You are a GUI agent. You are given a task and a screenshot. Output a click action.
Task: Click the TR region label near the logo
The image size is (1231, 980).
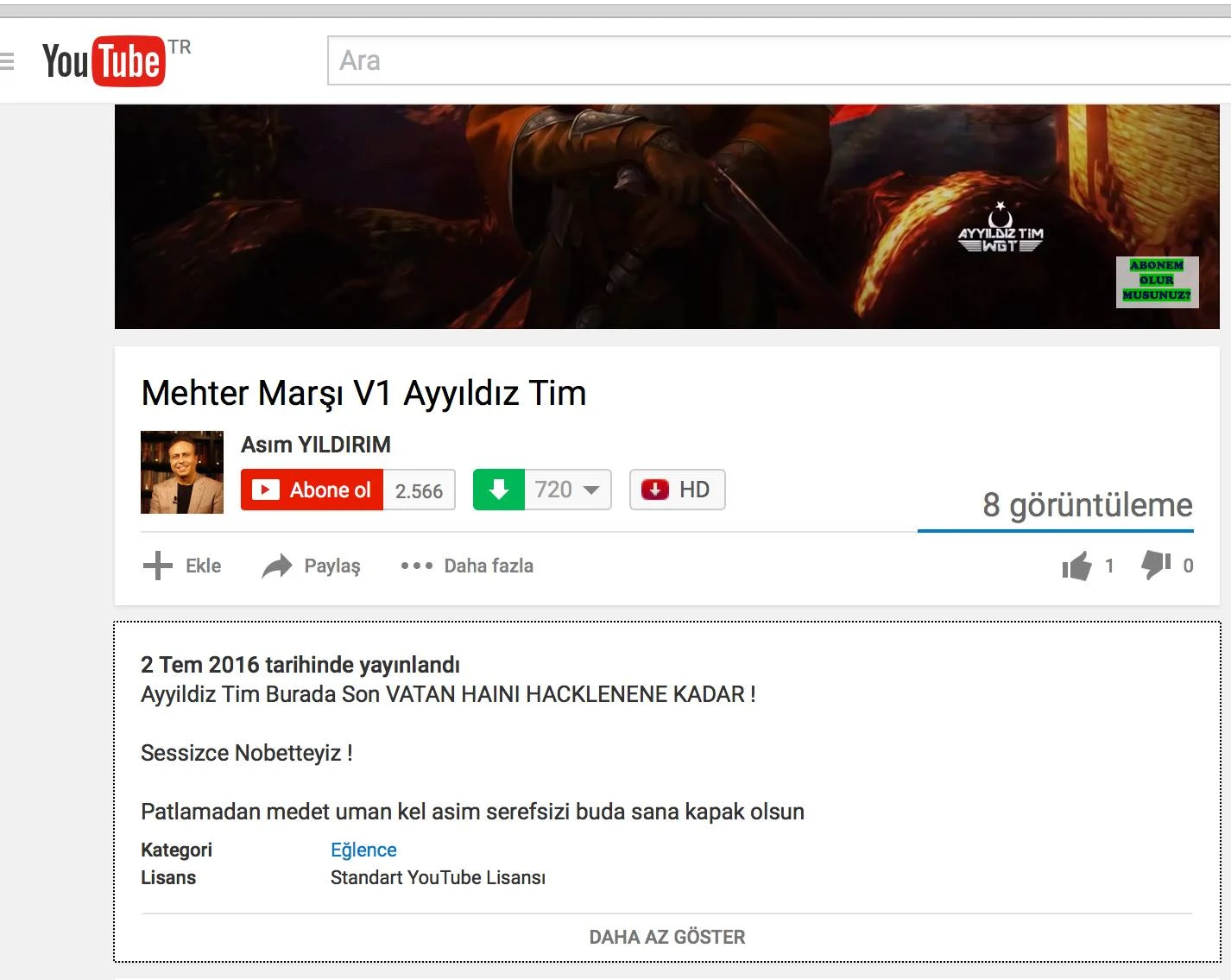[x=181, y=48]
